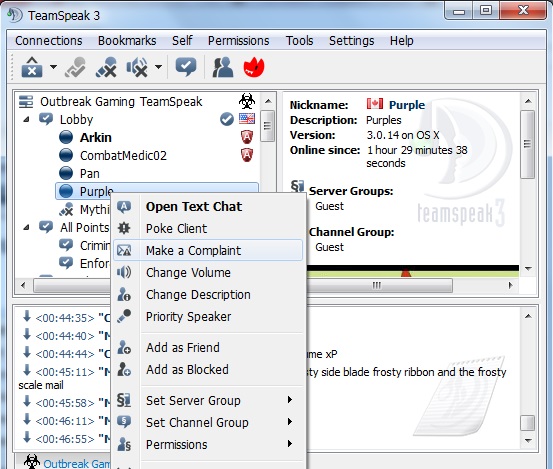Image resolution: width=553 pixels, height=469 pixels.
Task: Click the chat log scroll up arrow
Action: (x=528, y=316)
